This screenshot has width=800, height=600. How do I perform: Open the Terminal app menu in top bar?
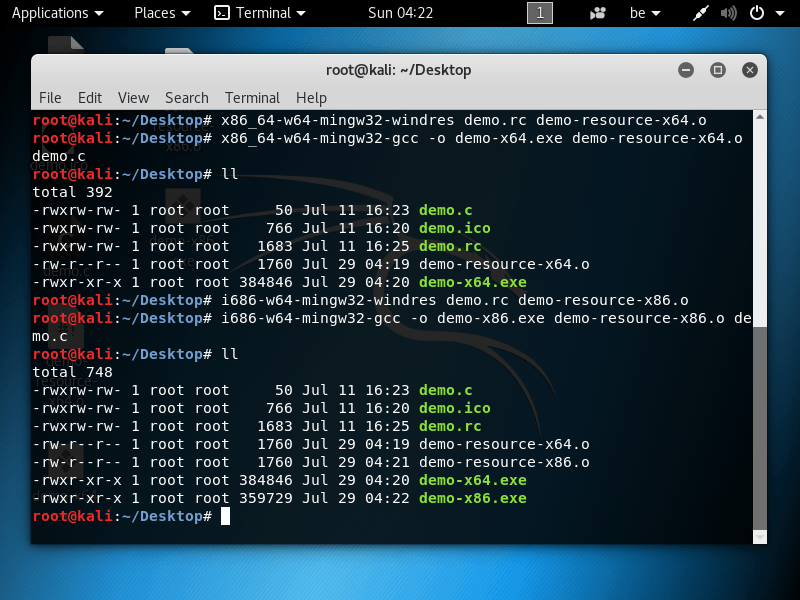(259, 13)
